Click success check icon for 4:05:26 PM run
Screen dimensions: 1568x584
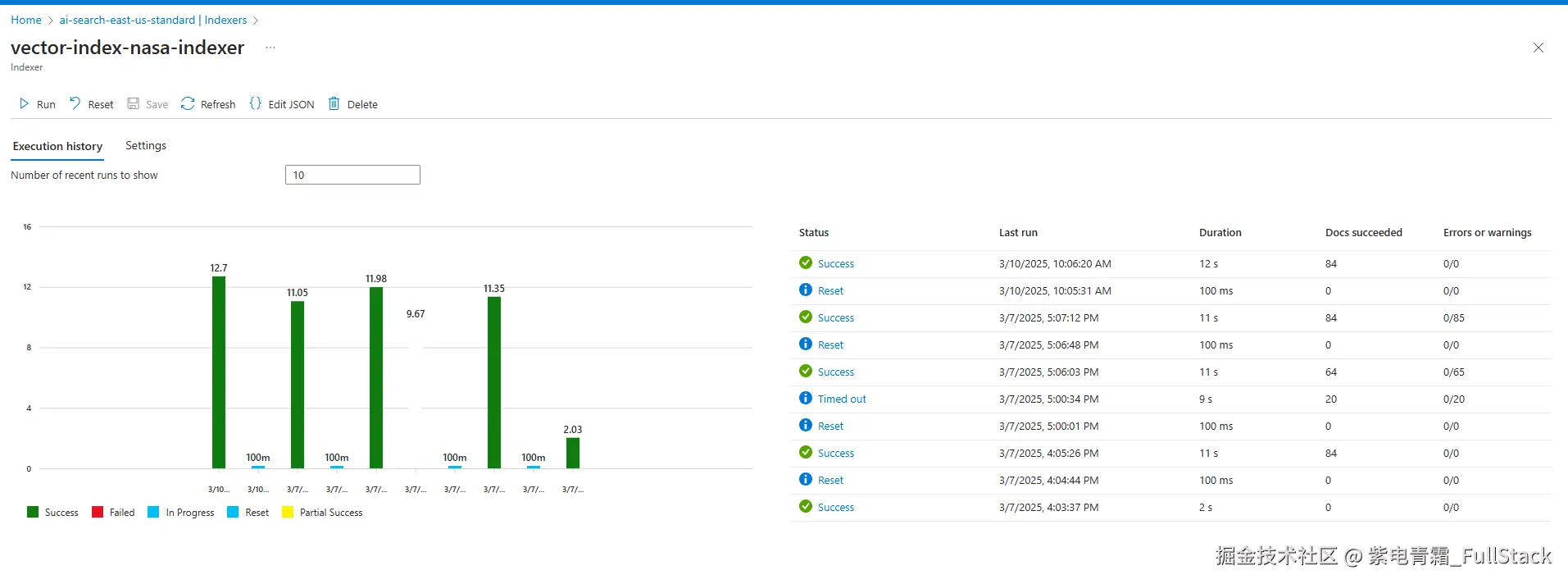pos(806,452)
